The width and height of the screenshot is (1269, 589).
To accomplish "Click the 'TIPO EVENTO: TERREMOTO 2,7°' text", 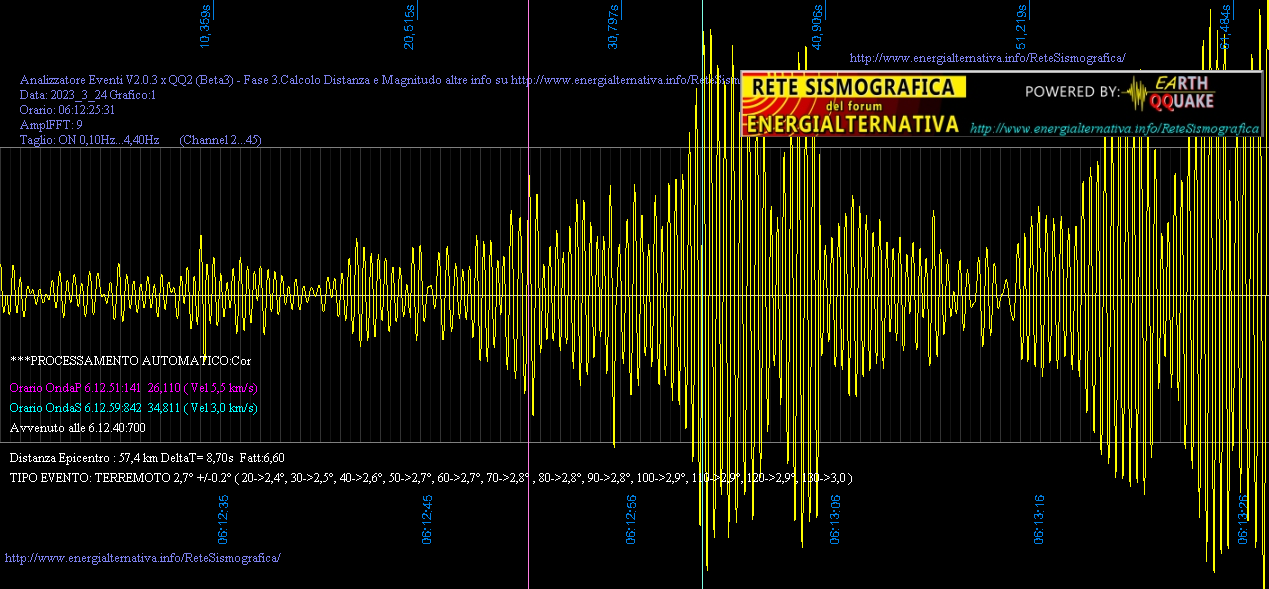I will [x=100, y=478].
